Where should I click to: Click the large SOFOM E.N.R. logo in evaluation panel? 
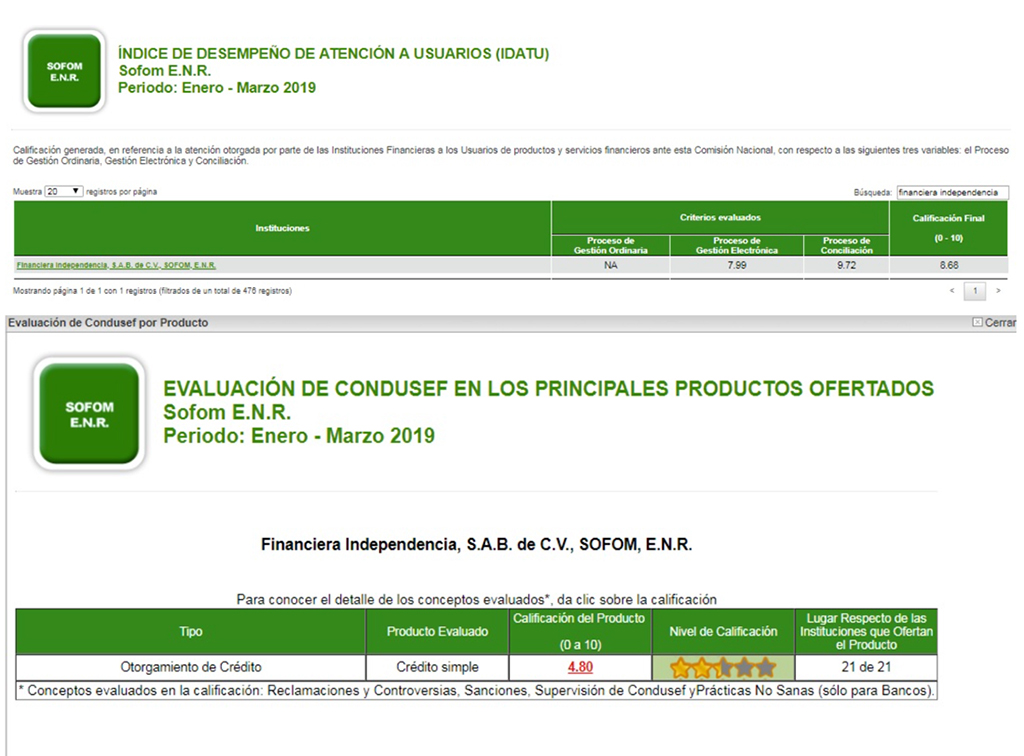point(89,414)
